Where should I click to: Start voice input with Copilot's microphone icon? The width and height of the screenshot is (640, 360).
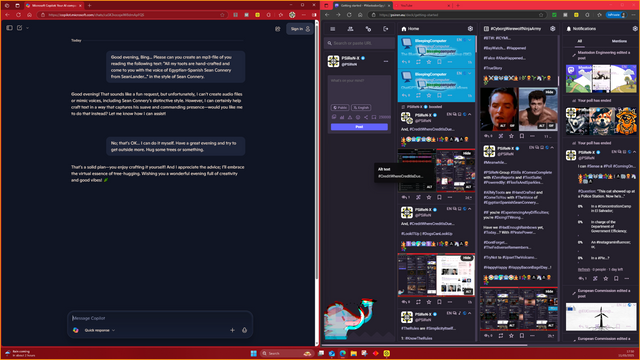244,330
